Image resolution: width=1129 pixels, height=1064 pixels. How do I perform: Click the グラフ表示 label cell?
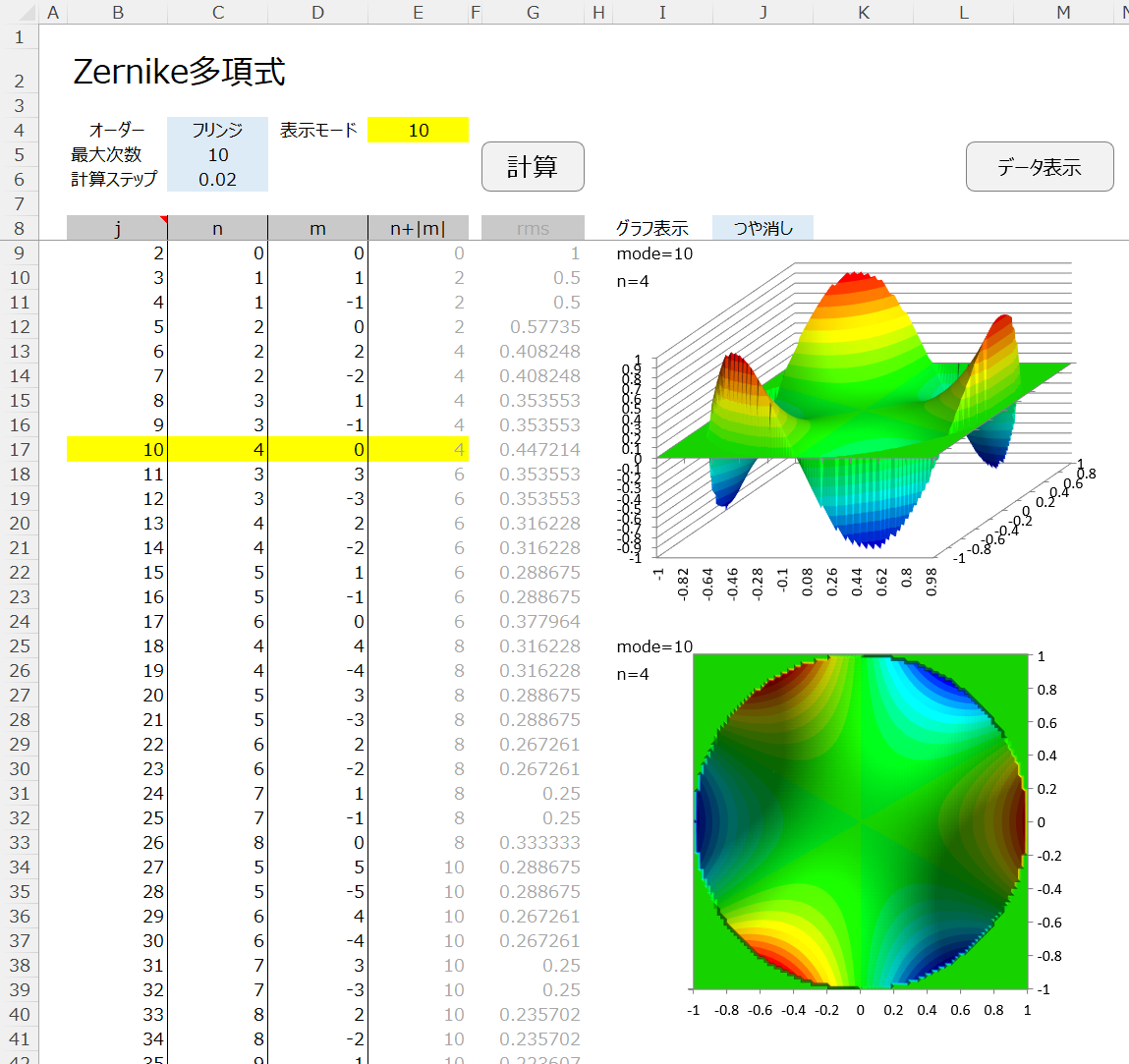coord(651,229)
